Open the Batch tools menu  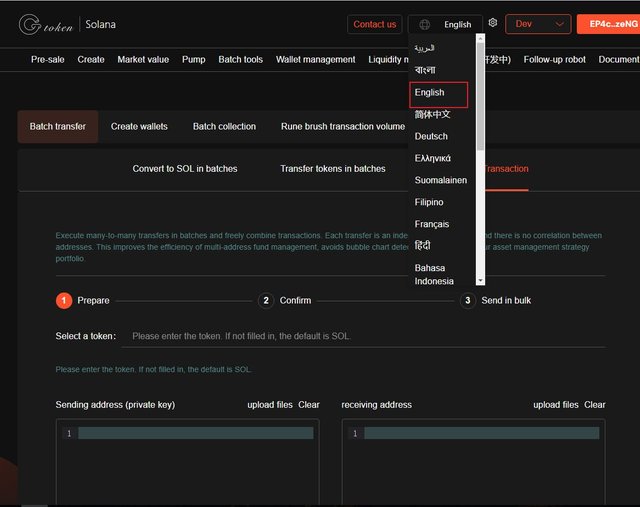pyautogui.click(x=240, y=60)
